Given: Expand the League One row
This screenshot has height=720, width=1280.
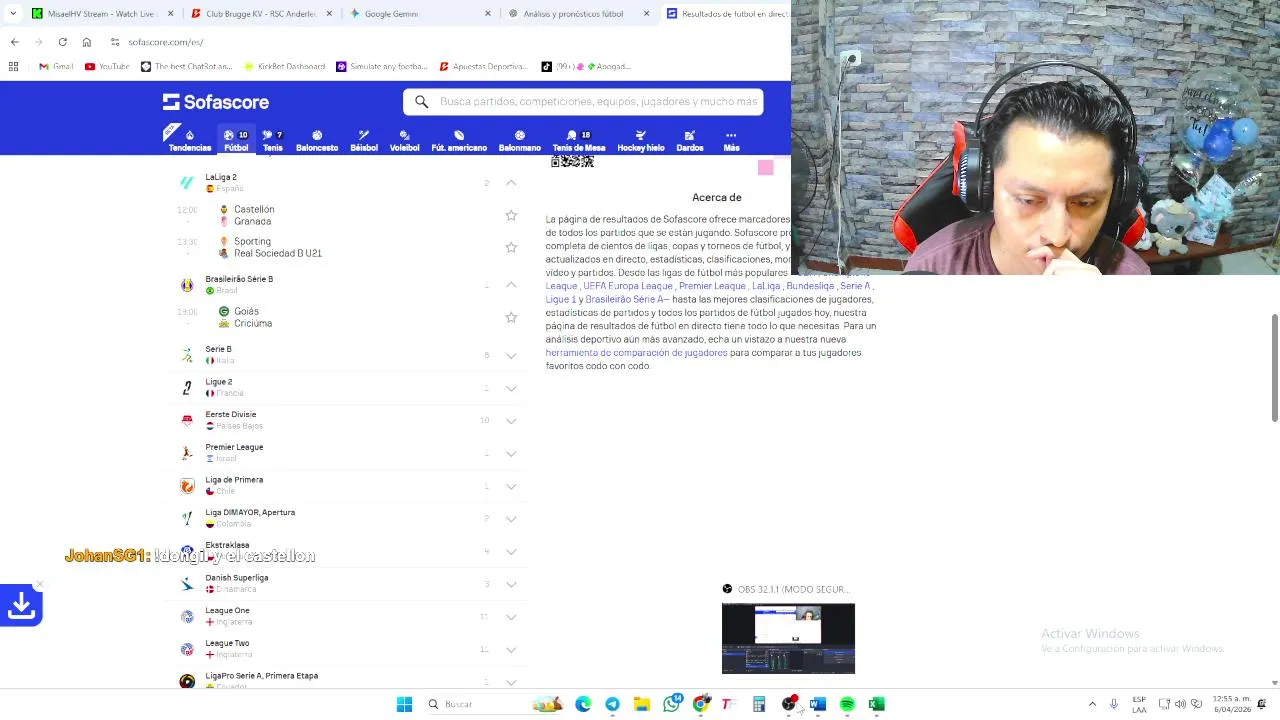Looking at the screenshot, I should 511,617.
